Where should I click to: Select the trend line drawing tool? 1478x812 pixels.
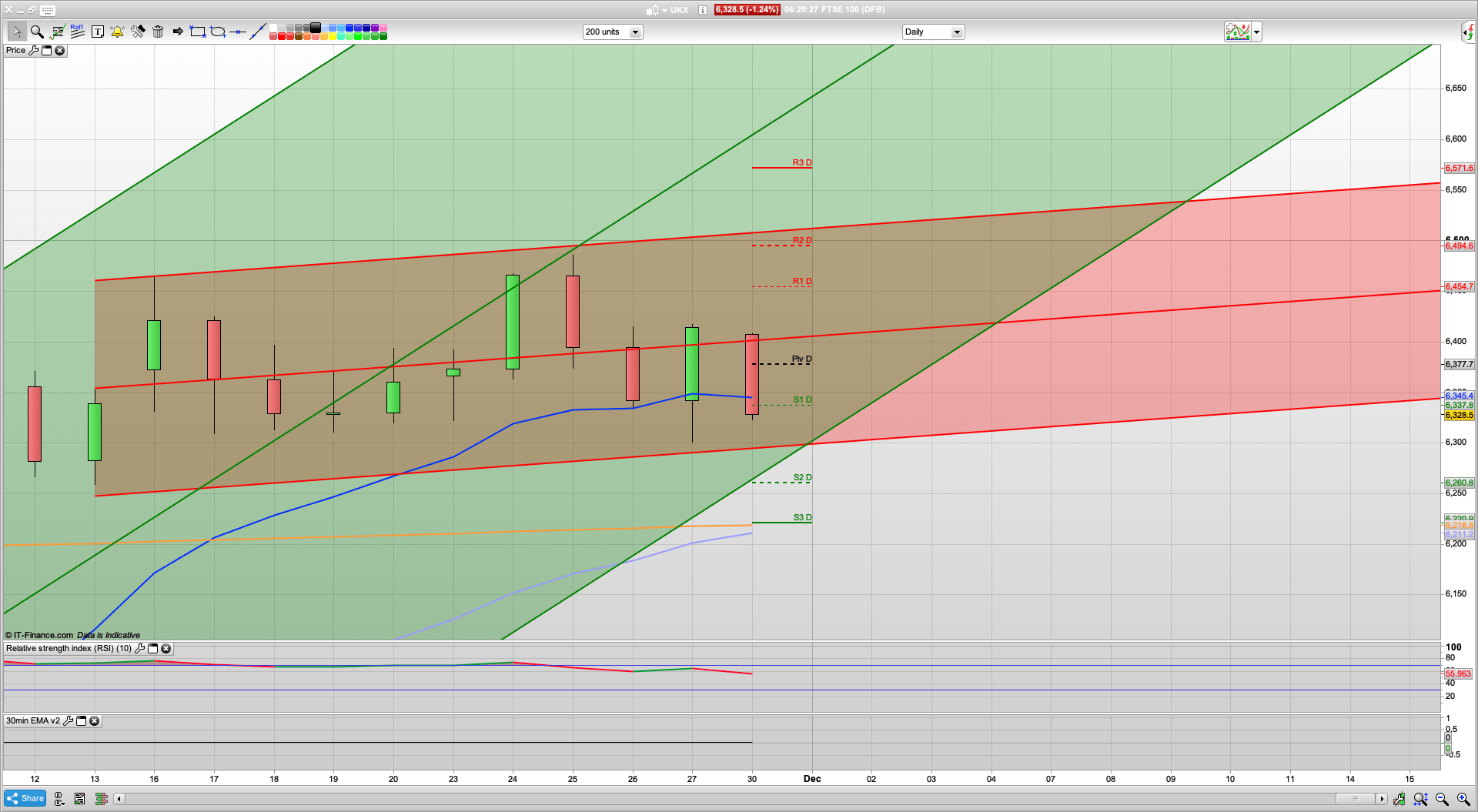[258, 32]
